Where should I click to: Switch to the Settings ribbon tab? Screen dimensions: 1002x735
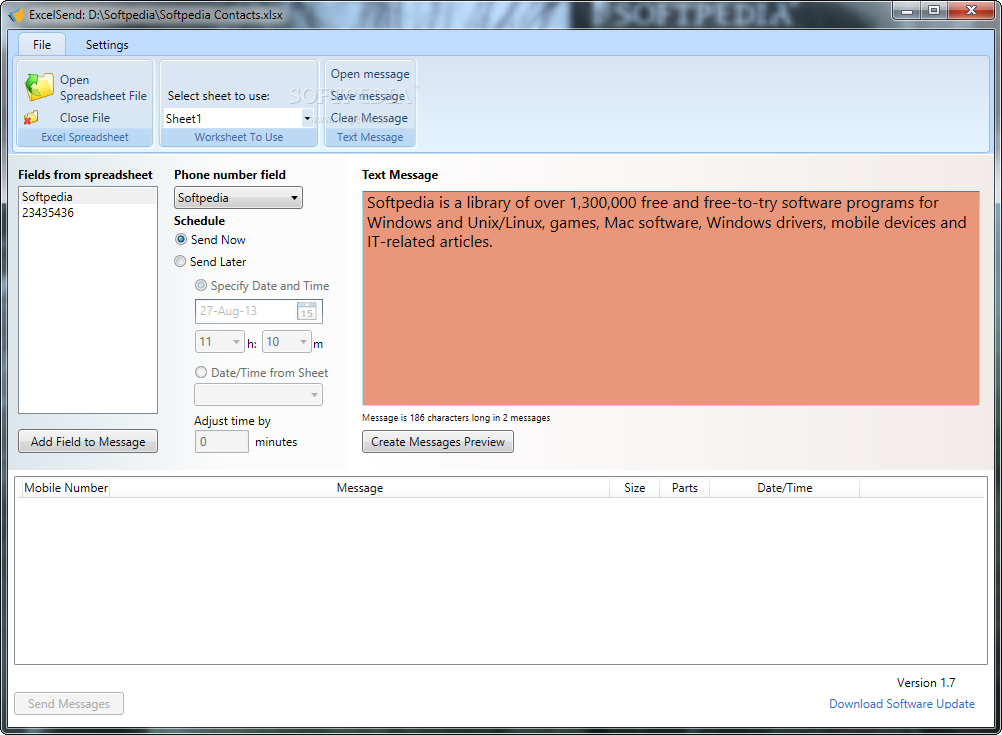[107, 45]
